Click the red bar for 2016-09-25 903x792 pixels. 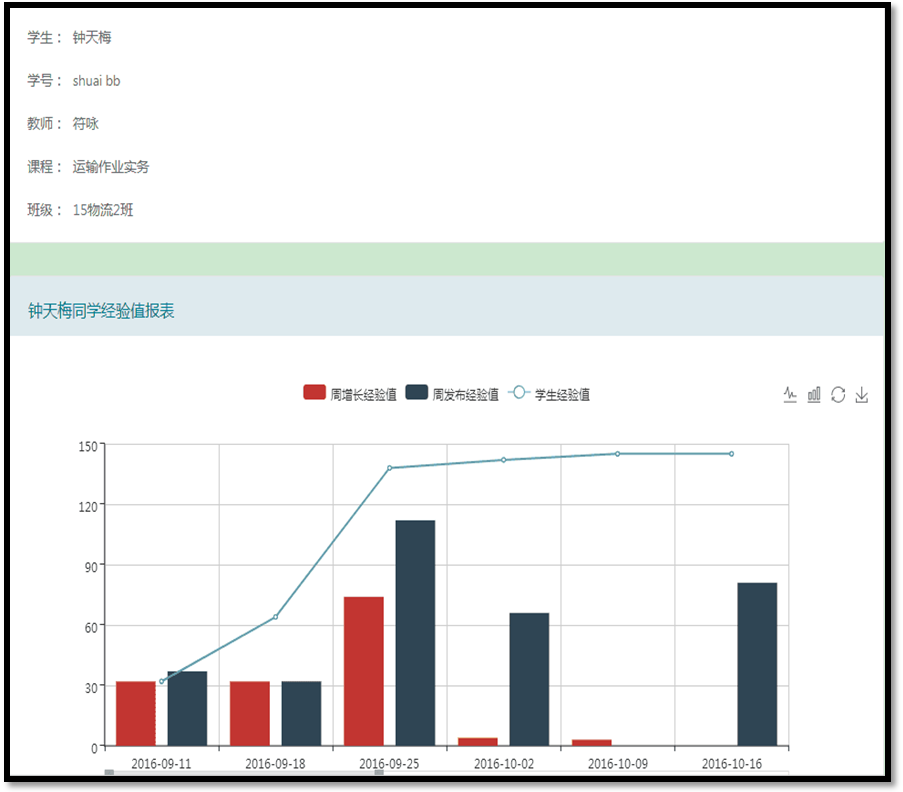pos(364,671)
